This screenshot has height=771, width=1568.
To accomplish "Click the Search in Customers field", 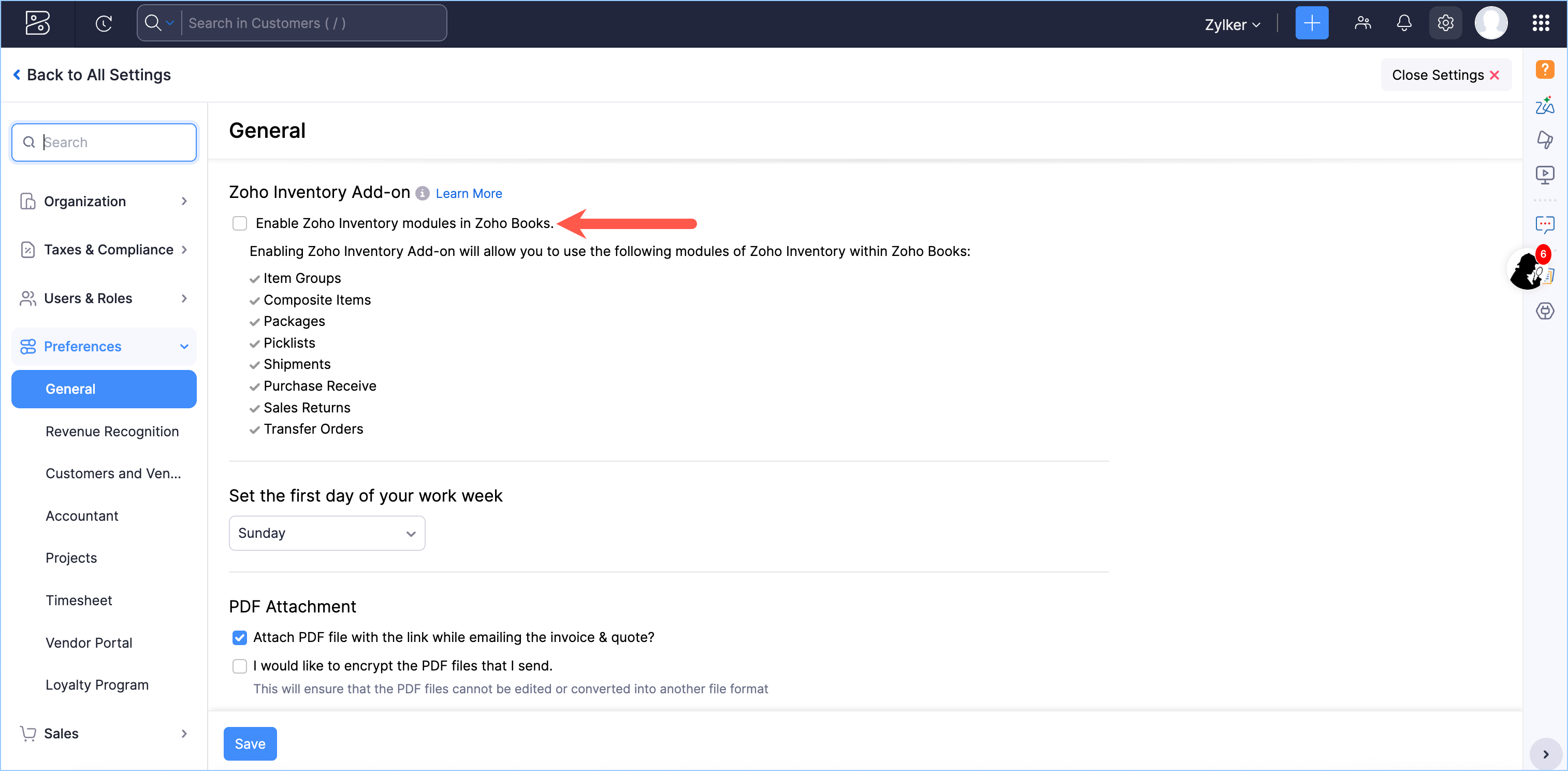I will click(313, 23).
